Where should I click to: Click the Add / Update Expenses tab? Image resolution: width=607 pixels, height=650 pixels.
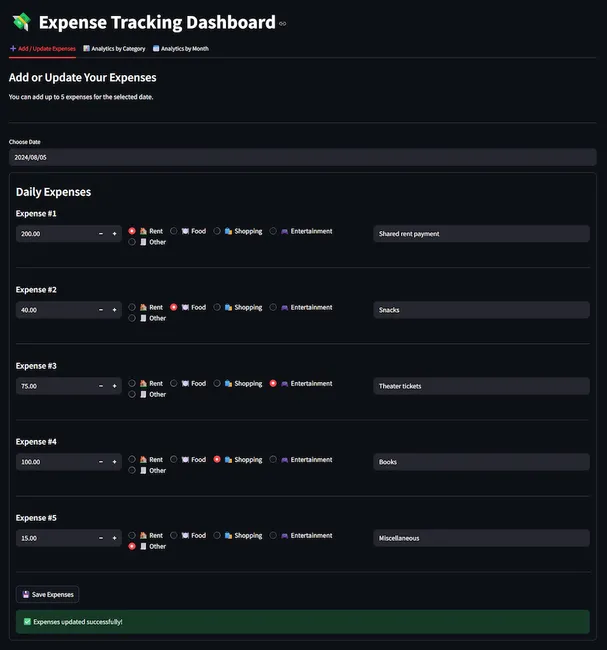click(x=43, y=48)
